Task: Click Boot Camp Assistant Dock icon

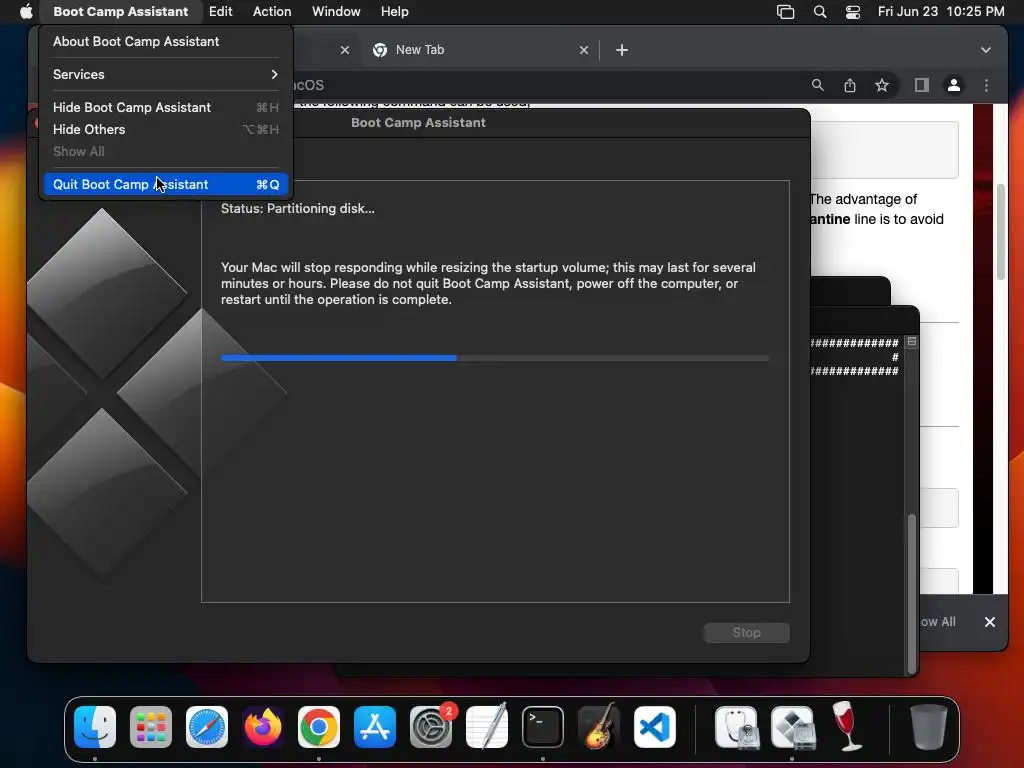Action: [x=792, y=727]
